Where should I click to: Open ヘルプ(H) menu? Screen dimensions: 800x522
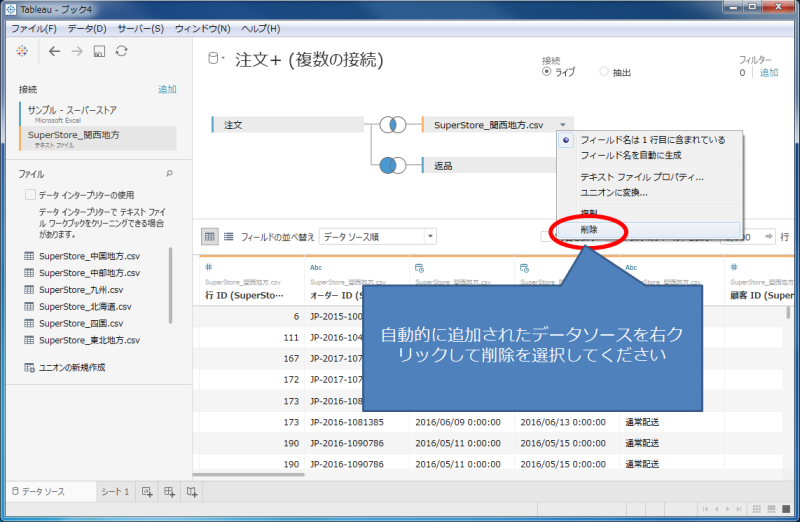tap(261, 29)
